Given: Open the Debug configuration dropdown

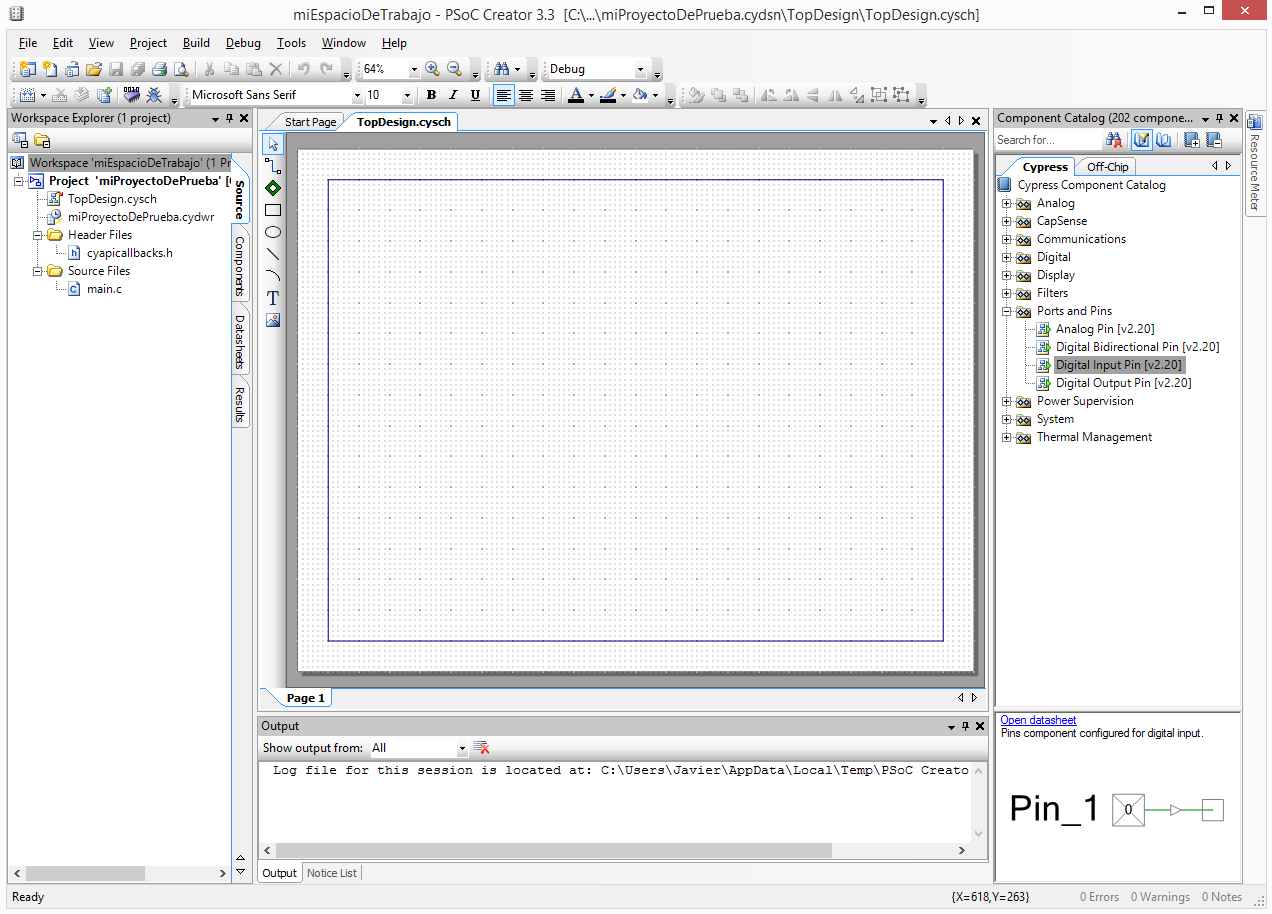Looking at the screenshot, I should (640, 70).
